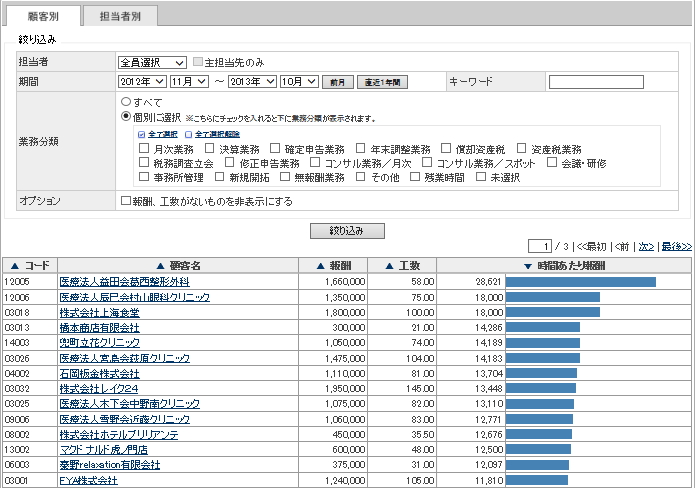Check the 無報酬業務 checkbox
The width and height of the screenshot is (697, 488).
point(285,176)
